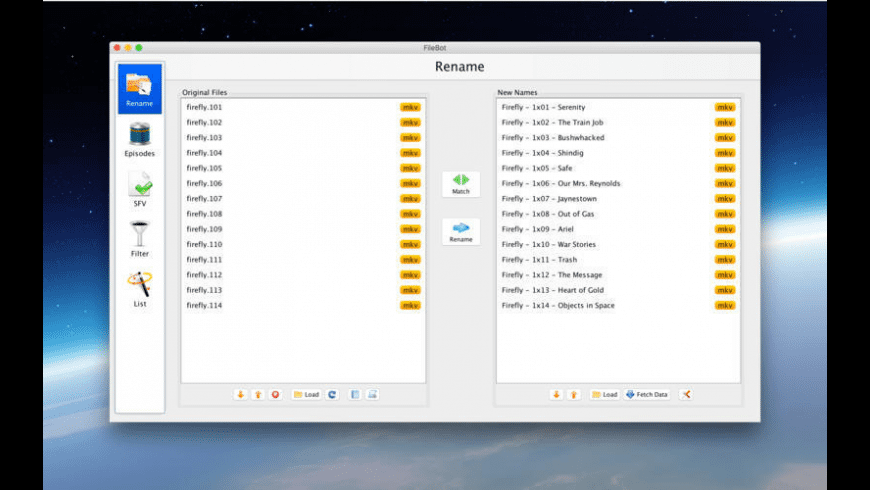The width and height of the screenshot is (870, 490).
Task: Select 'Firefly - 1x03 - Bushwhacked' row
Action: (x=618, y=138)
